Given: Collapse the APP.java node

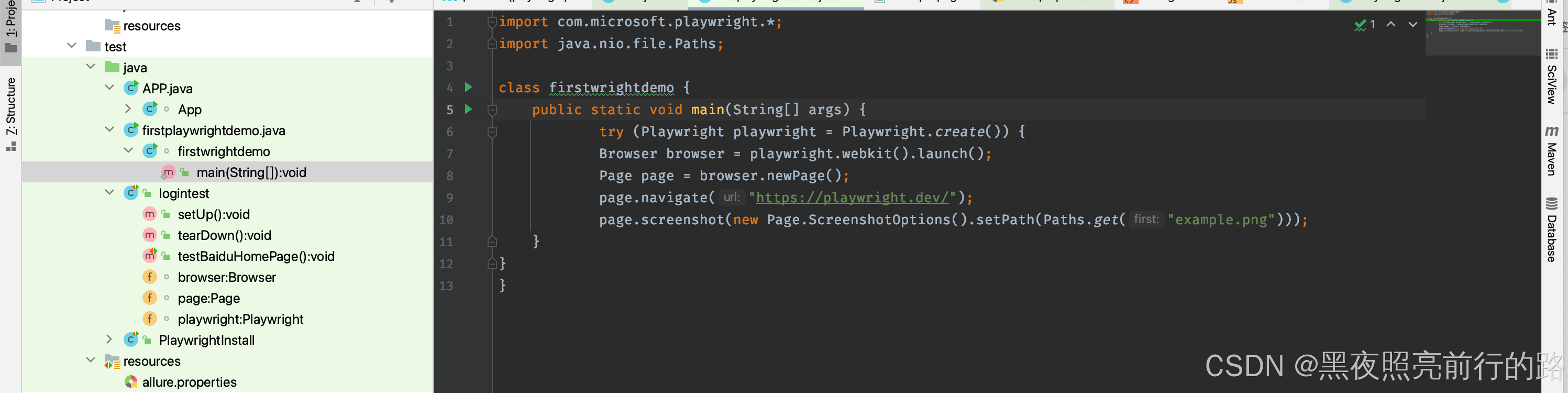Looking at the screenshot, I should click(109, 87).
